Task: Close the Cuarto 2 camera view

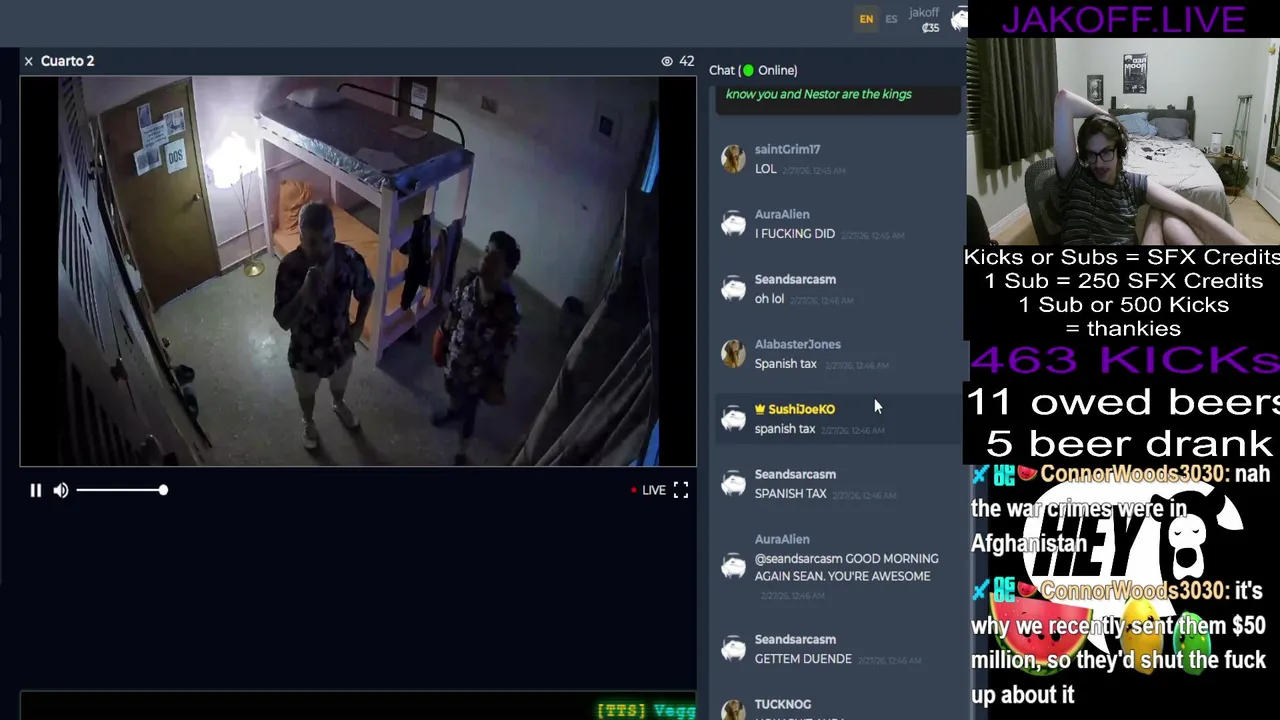Action: pyautogui.click(x=28, y=61)
